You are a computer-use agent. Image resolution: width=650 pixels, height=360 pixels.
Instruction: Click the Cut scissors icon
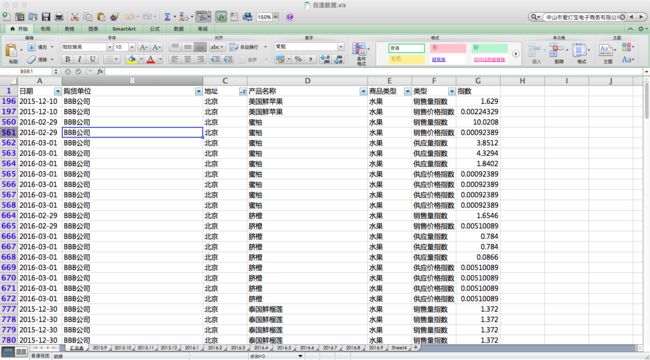coord(75,17)
